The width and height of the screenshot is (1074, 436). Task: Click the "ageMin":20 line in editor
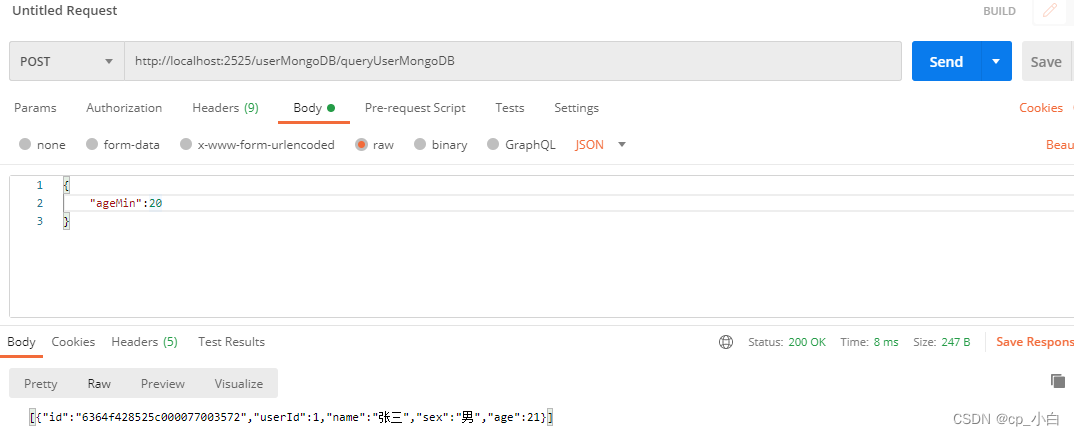[x=126, y=203]
